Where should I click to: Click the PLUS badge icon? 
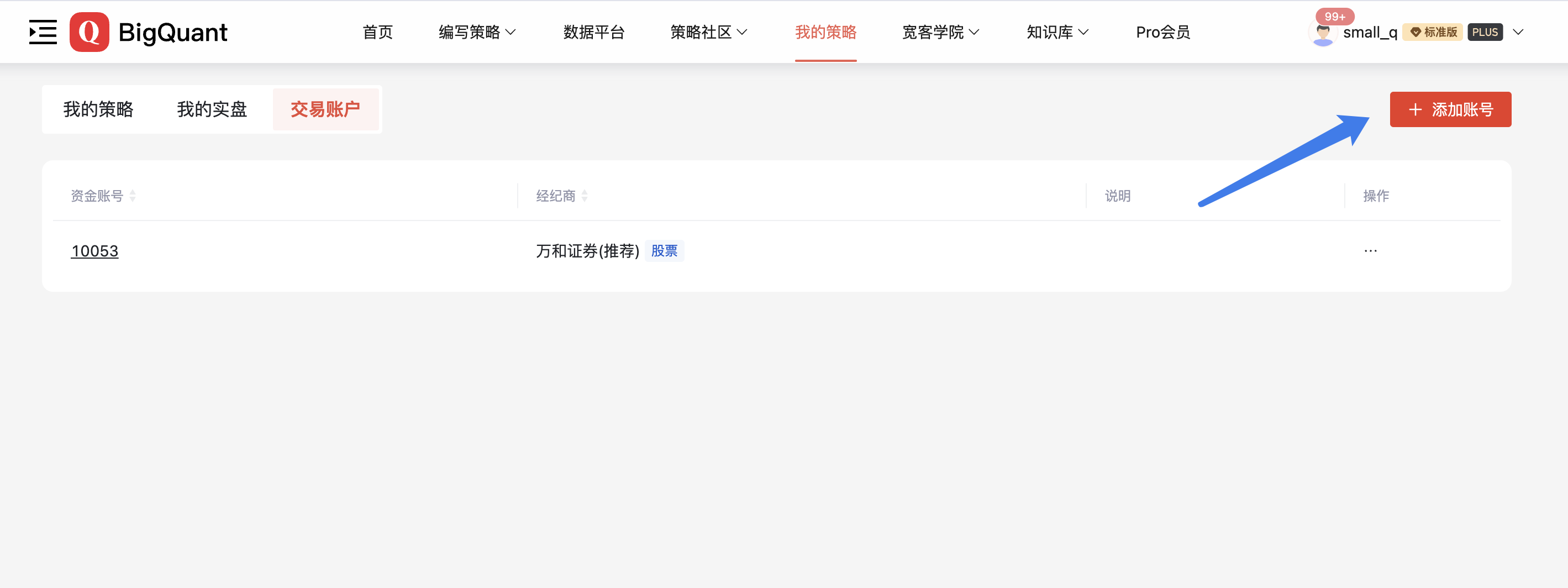point(1485,32)
